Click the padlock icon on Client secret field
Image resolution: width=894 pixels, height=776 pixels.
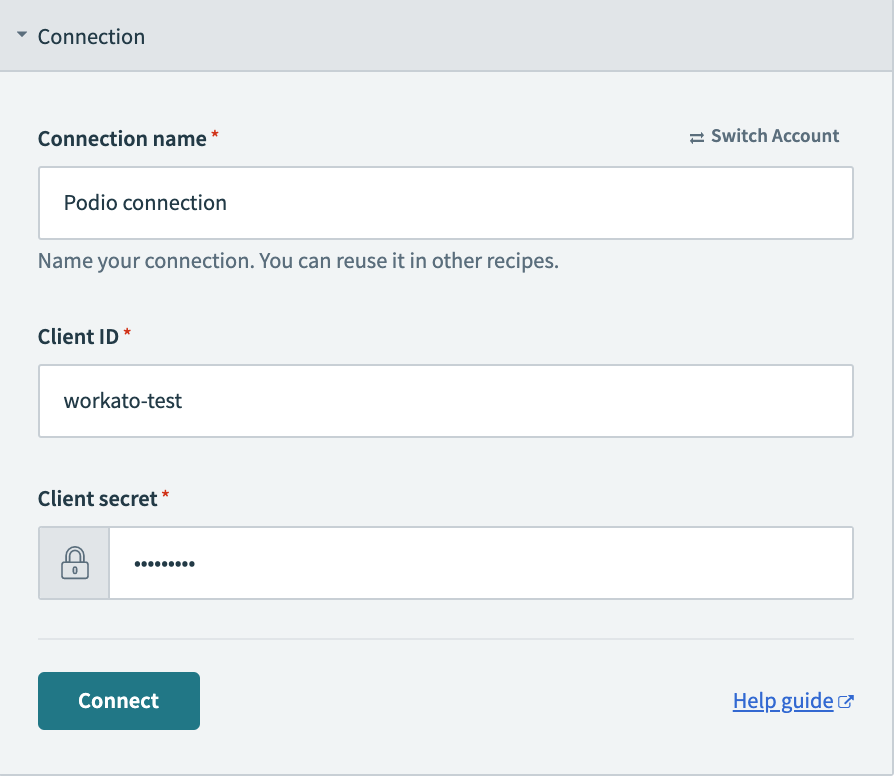tap(73, 562)
